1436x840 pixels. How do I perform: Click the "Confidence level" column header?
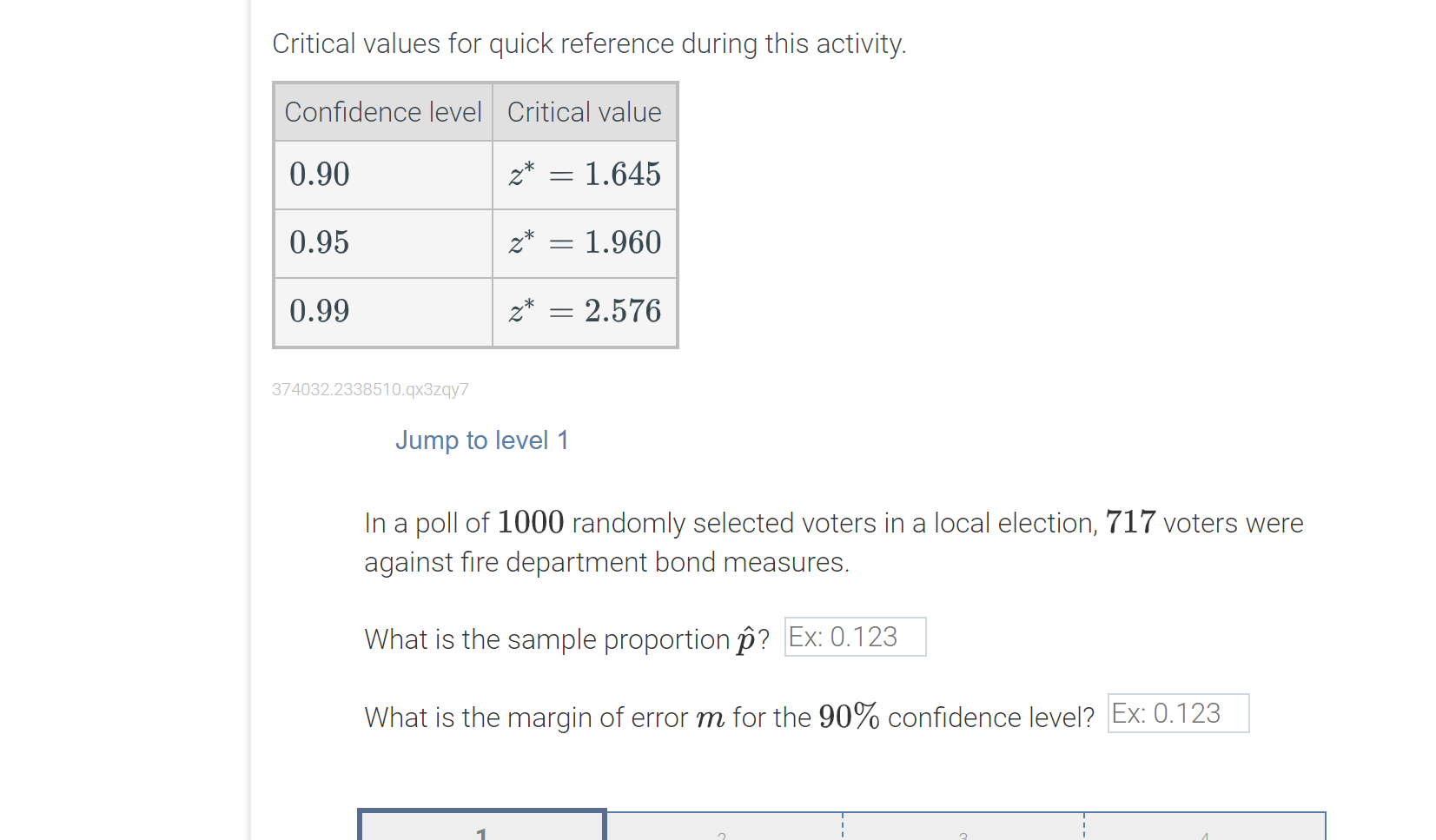coord(382,111)
